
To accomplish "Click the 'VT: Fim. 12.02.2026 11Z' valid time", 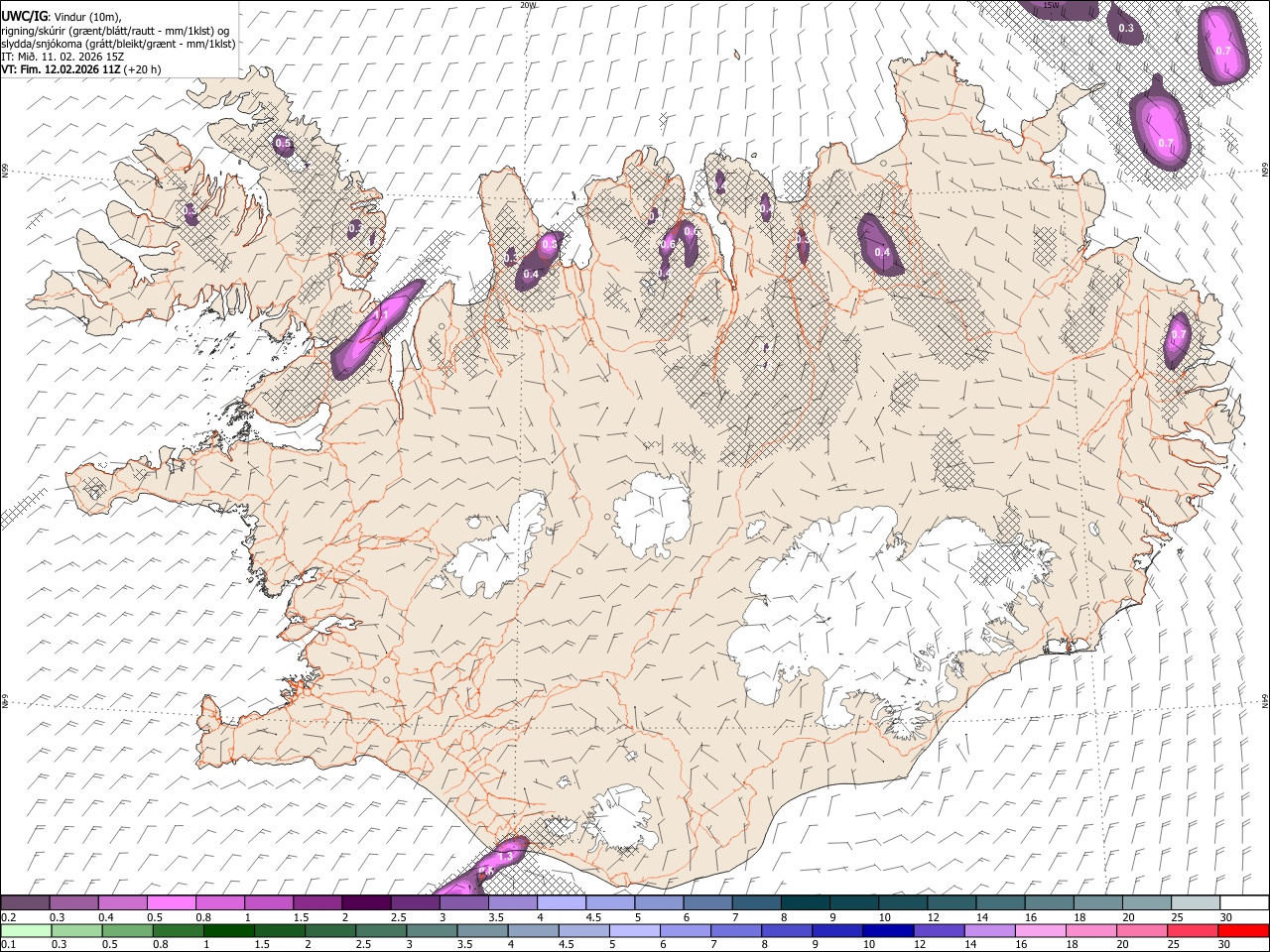I will [61, 69].
